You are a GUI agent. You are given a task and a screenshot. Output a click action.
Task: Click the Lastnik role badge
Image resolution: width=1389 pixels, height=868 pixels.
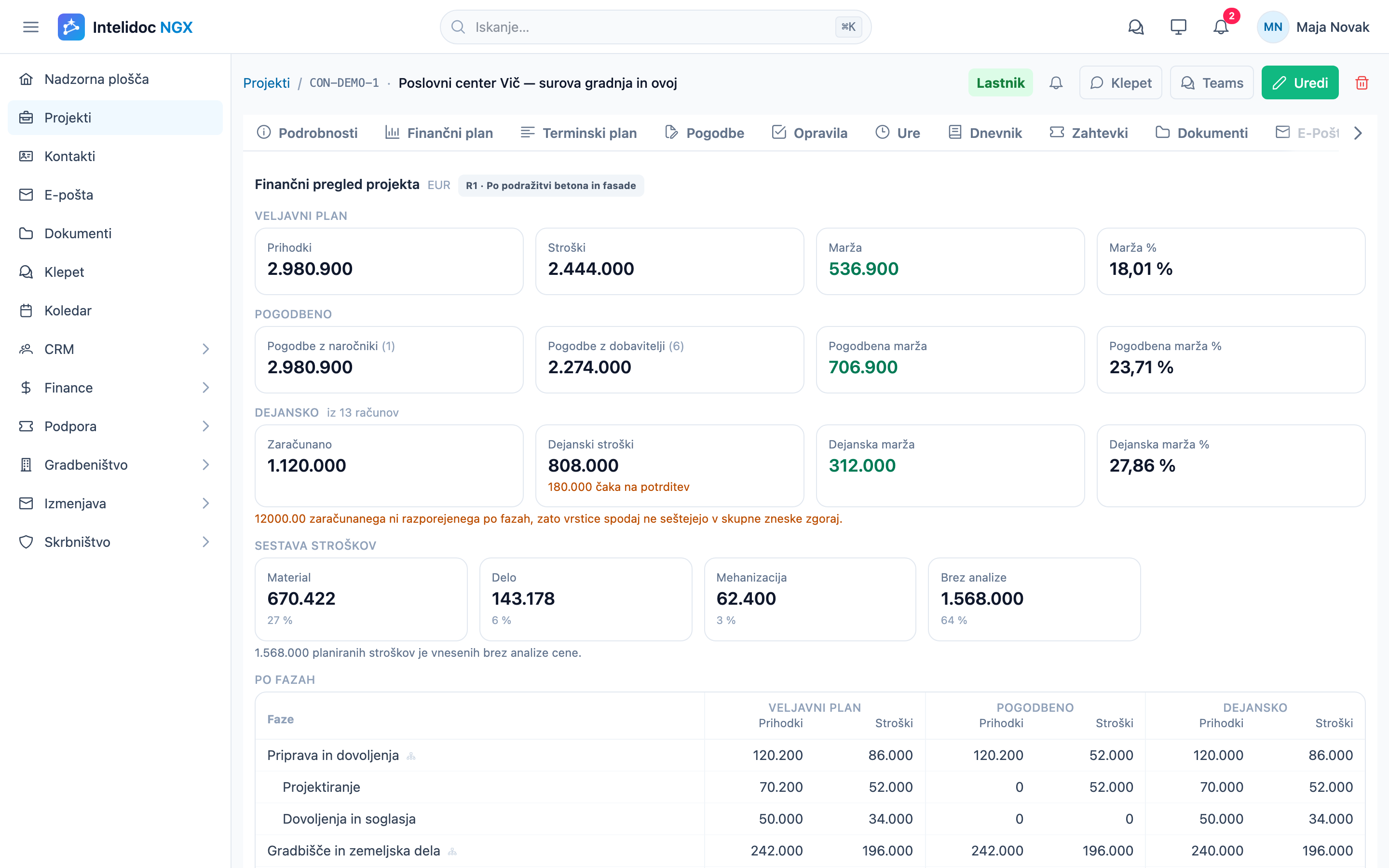coord(1000,82)
